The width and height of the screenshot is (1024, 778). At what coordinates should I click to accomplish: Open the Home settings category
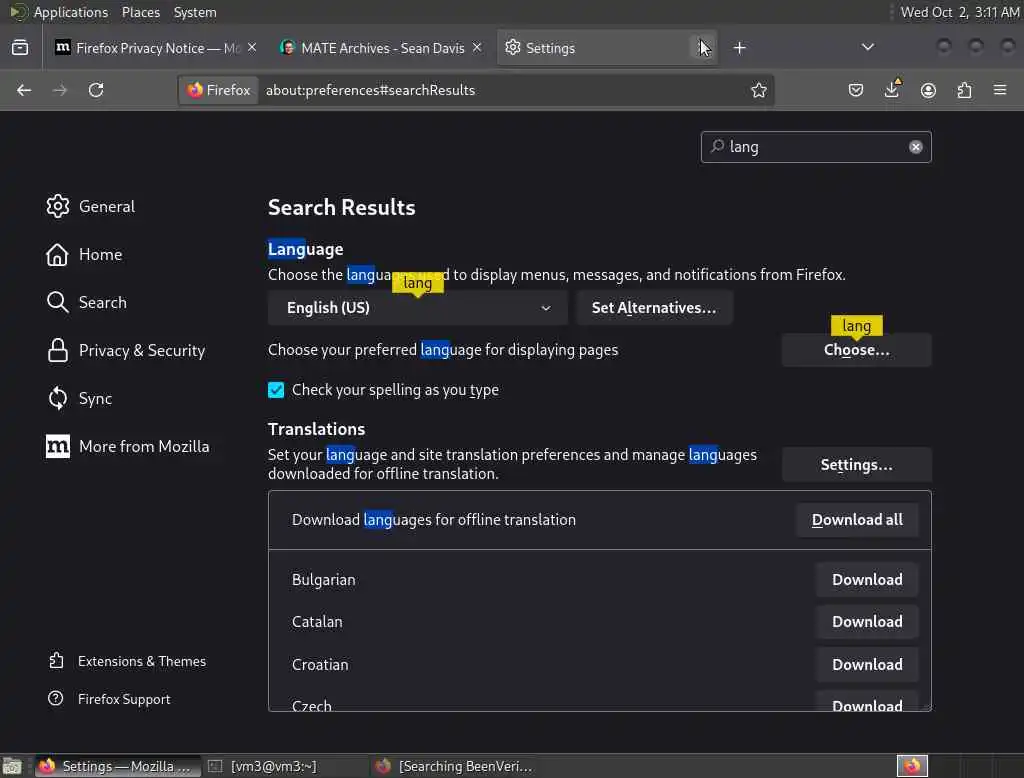(x=84, y=254)
